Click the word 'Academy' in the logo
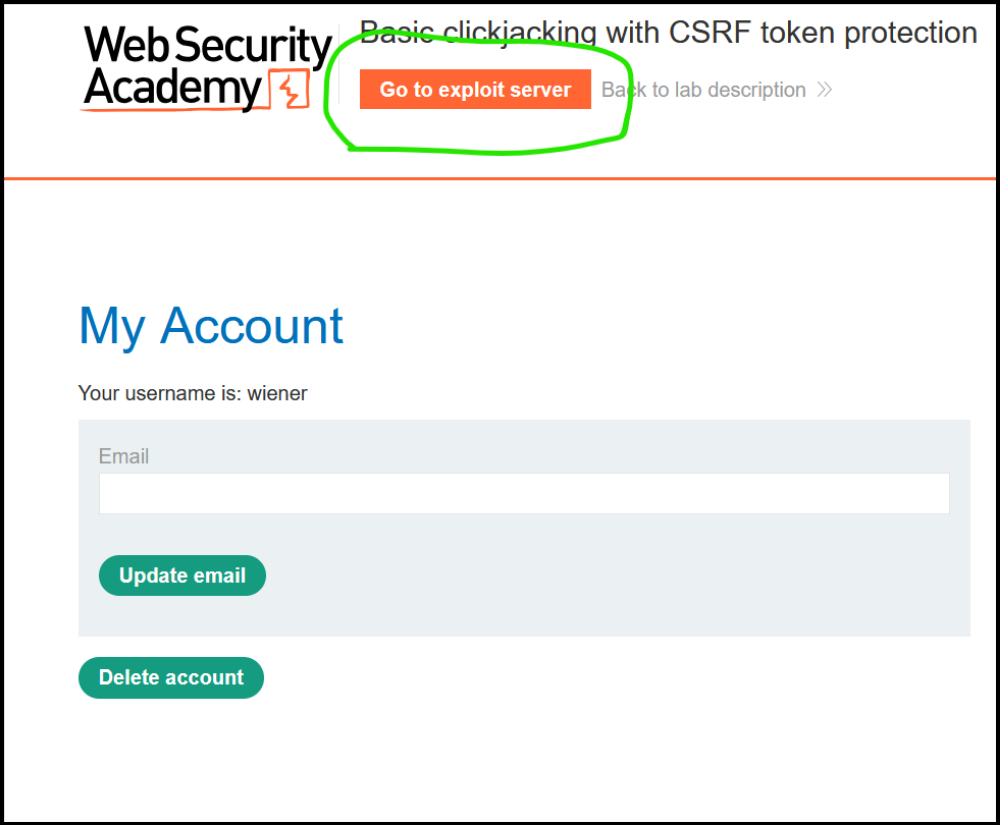This screenshot has height=825, width=1000. point(173,87)
